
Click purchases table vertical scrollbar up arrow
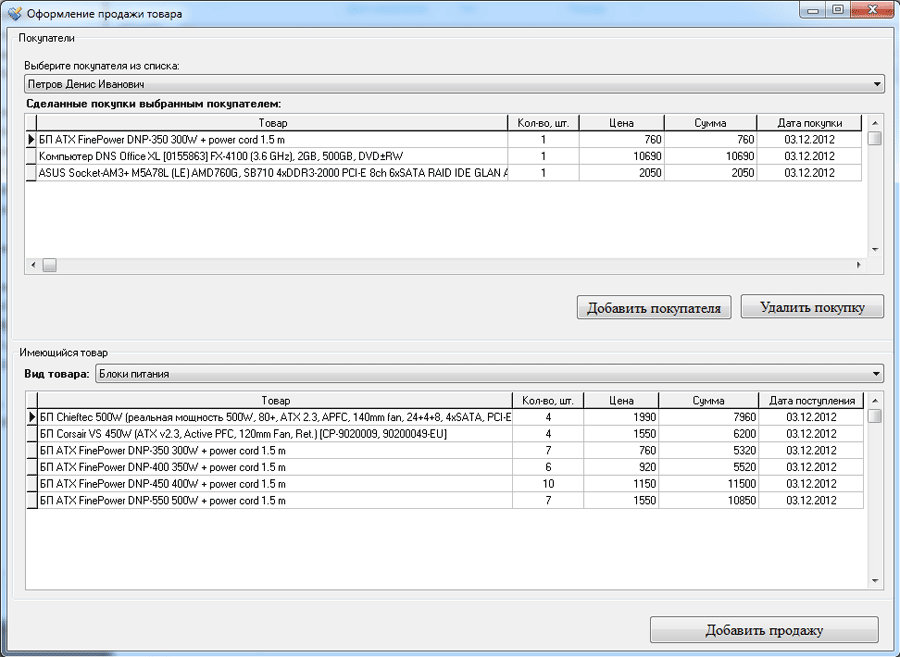tap(875, 122)
